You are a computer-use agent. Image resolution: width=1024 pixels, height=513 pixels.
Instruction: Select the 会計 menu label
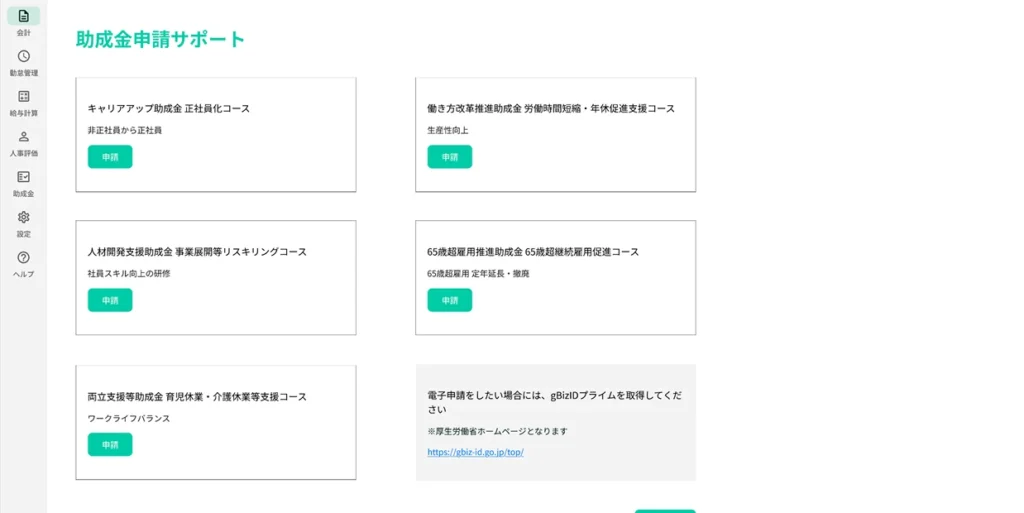pyautogui.click(x=23, y=33)
